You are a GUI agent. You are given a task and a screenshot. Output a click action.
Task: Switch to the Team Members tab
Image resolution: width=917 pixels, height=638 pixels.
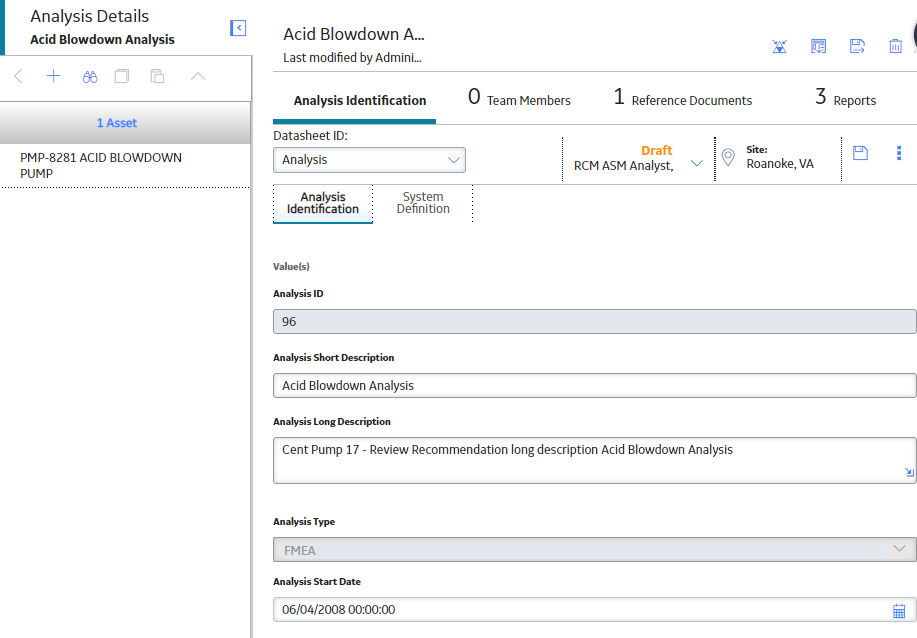coord(519,98)
